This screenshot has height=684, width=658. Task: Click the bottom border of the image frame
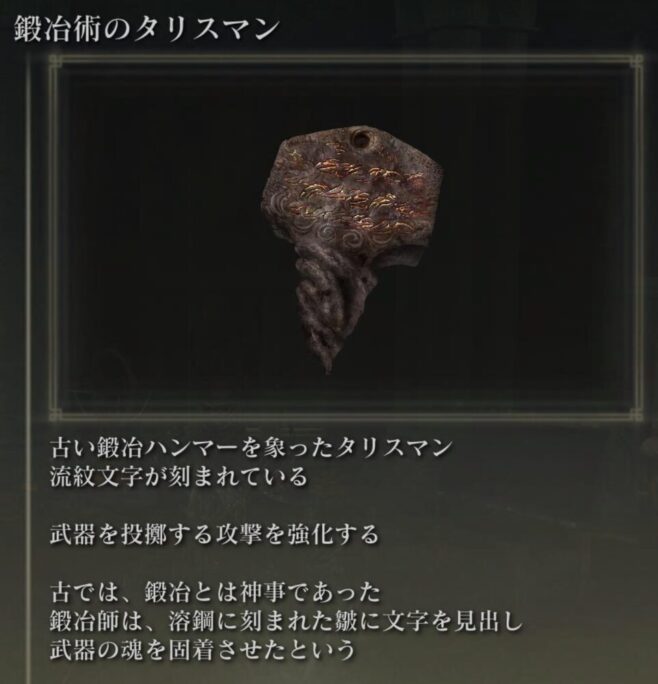(346, 416)
